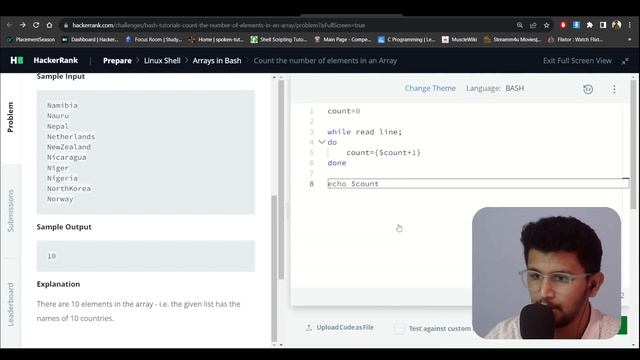Image resolution: width=640 pixels, height=360 pixels.
Task: Open the C Programming bookmark
Action: click(407, 40)
